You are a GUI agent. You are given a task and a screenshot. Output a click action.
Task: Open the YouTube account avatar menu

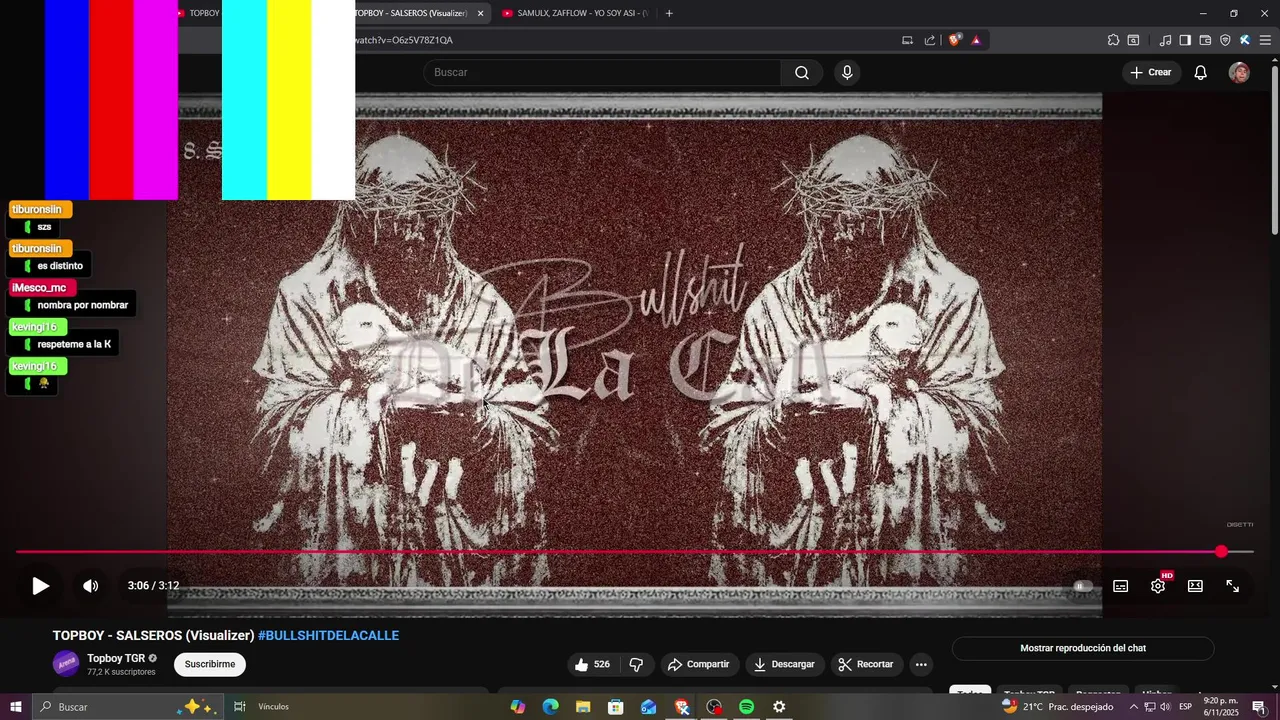(x=1239, y=72)
